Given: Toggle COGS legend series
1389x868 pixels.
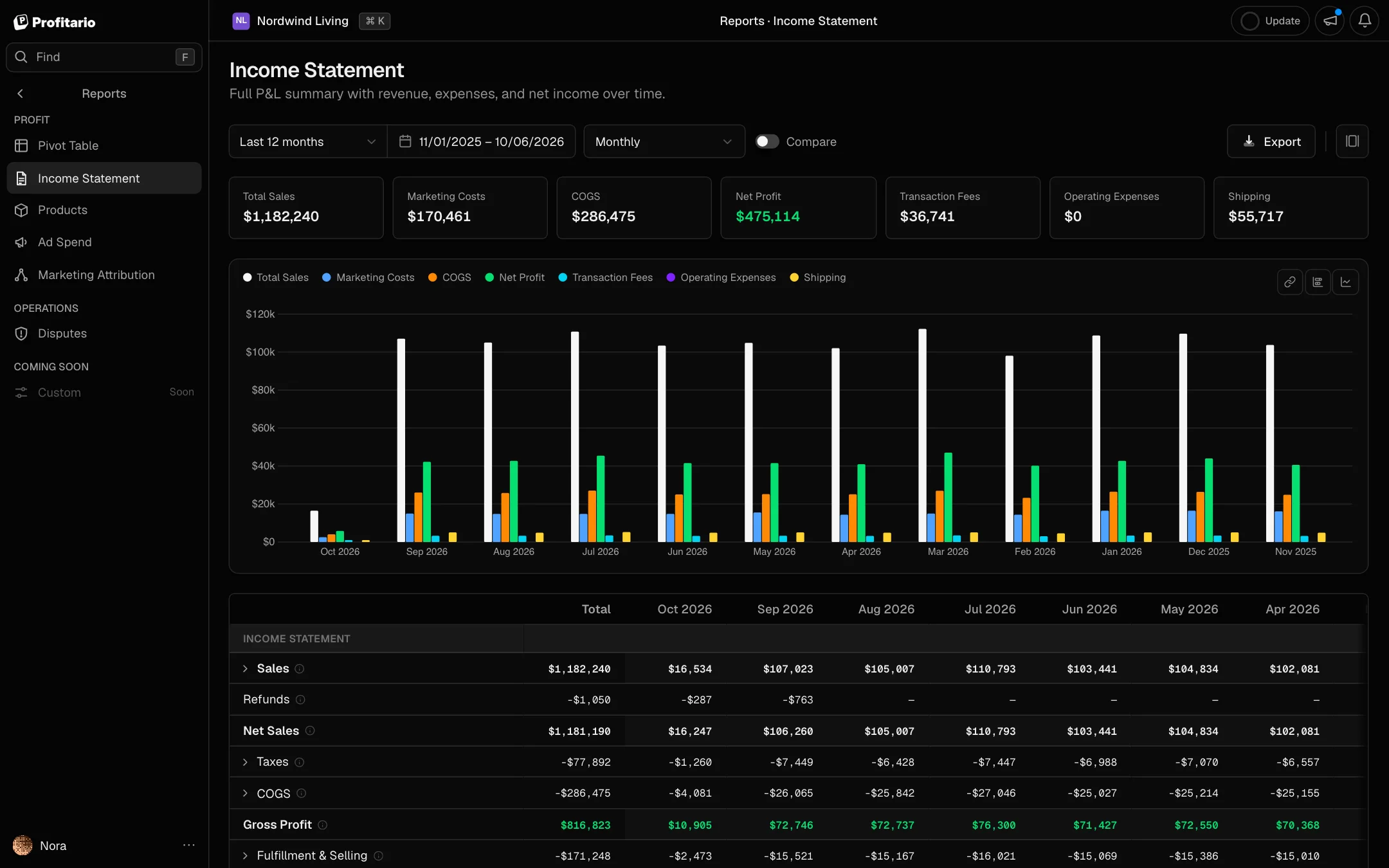Looking at the screenshot, I should pos(449,278).
